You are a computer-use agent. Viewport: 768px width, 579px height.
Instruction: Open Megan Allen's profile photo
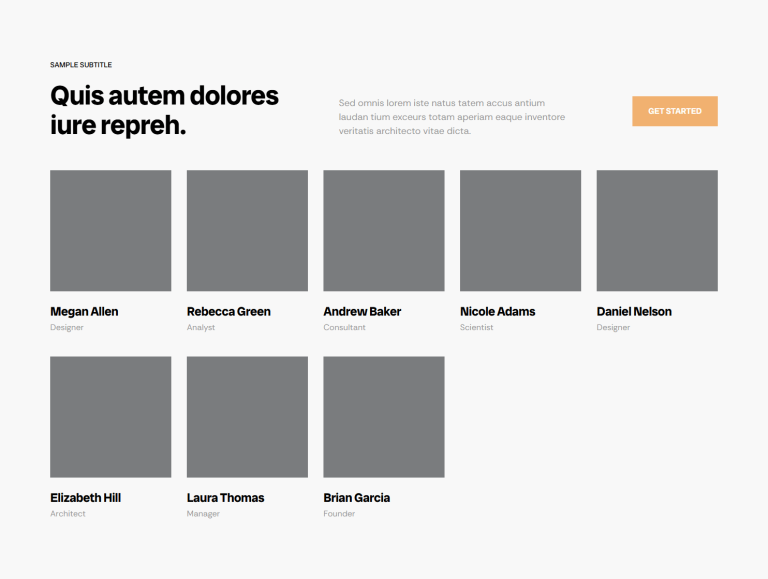point(110,230)
